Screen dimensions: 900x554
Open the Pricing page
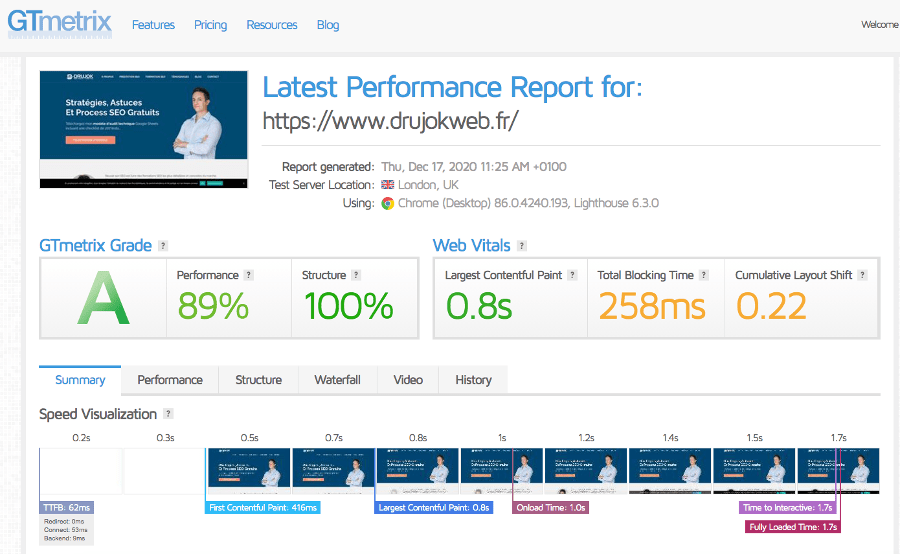click(211, 25)
